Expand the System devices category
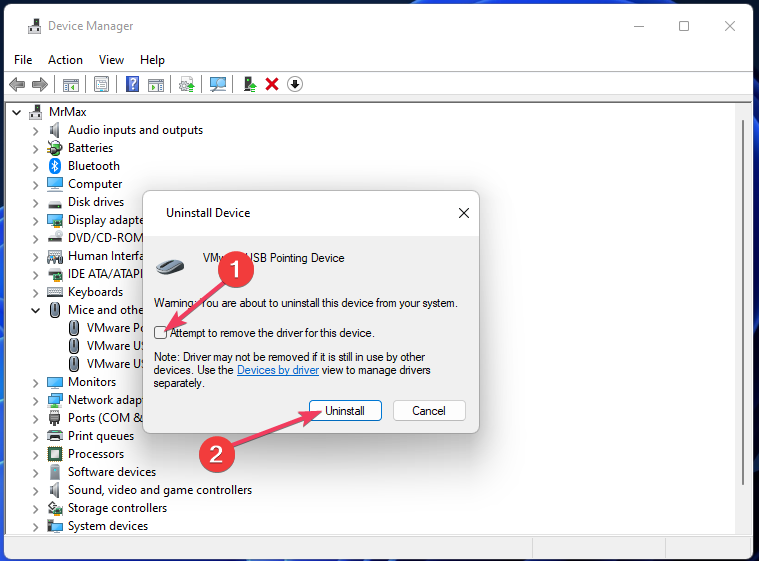The height and width of the screenshot is (561, 759). click(x=35, y=527)
